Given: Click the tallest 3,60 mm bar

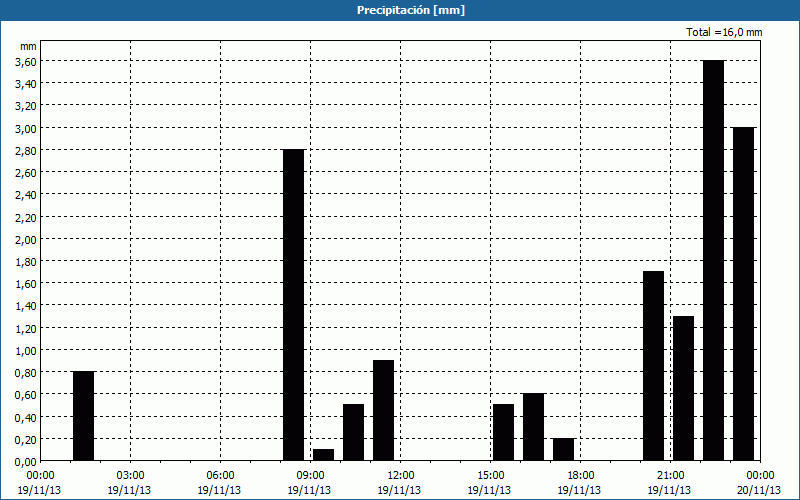Looking at the screenshot, I should [x=714, y=260].
